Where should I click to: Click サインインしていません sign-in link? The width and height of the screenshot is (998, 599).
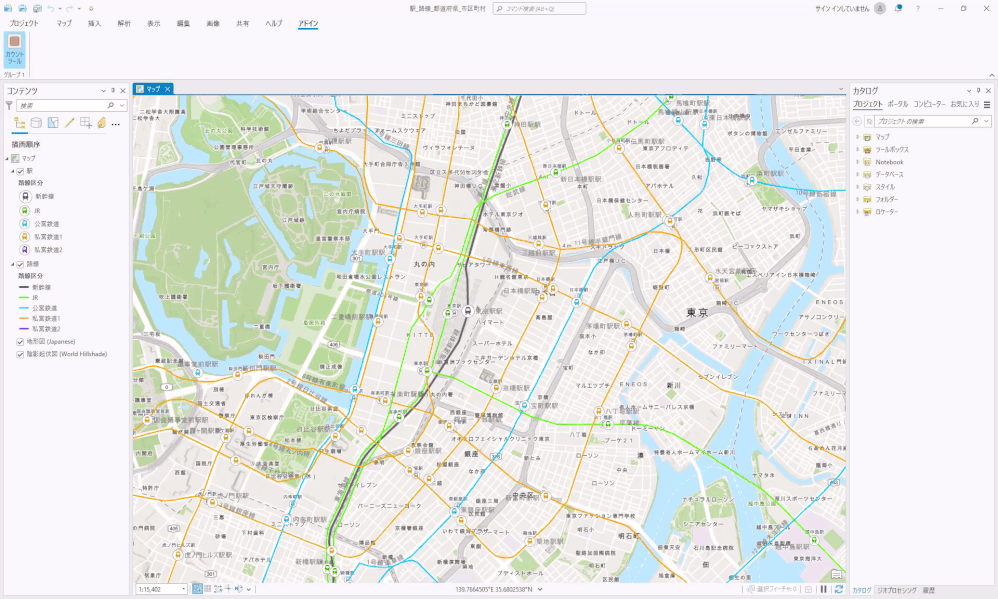pos(842,8)
